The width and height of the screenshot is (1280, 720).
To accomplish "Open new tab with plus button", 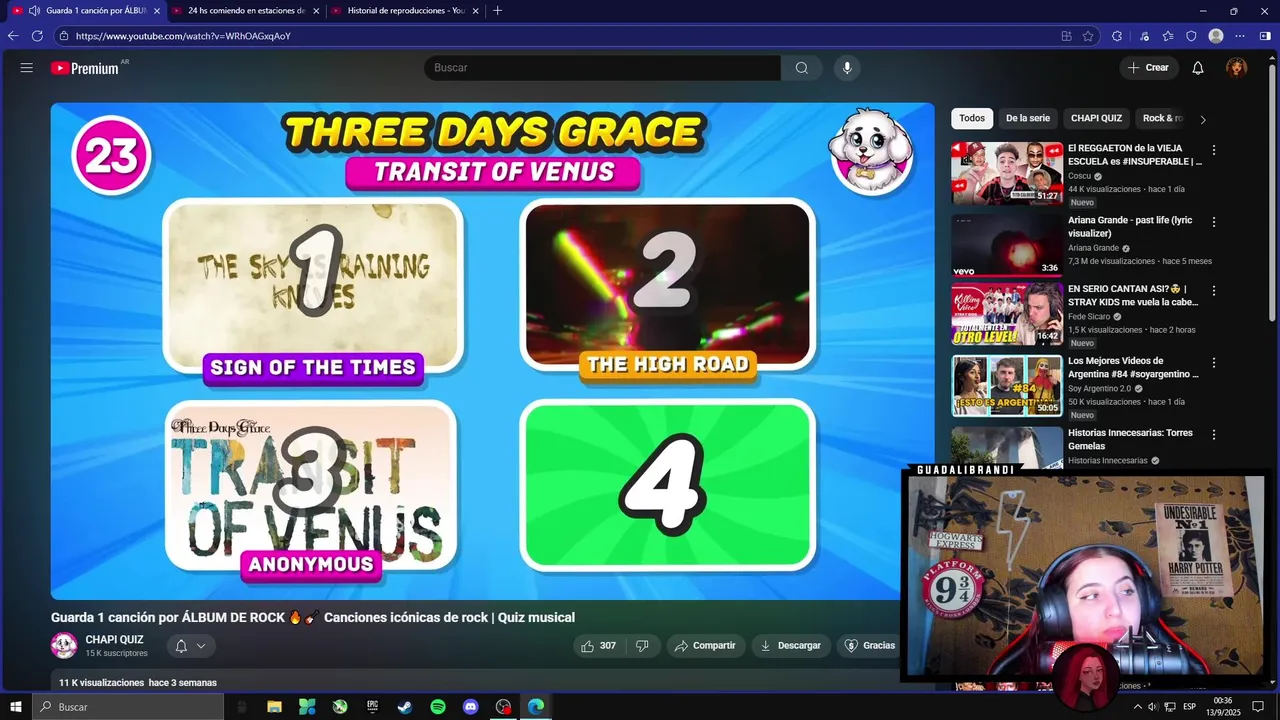I will click(x=498, y=11).
